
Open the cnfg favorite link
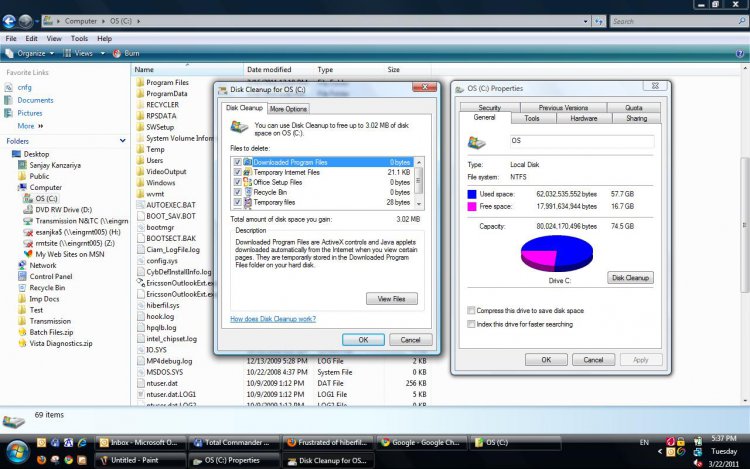(24, 87)
